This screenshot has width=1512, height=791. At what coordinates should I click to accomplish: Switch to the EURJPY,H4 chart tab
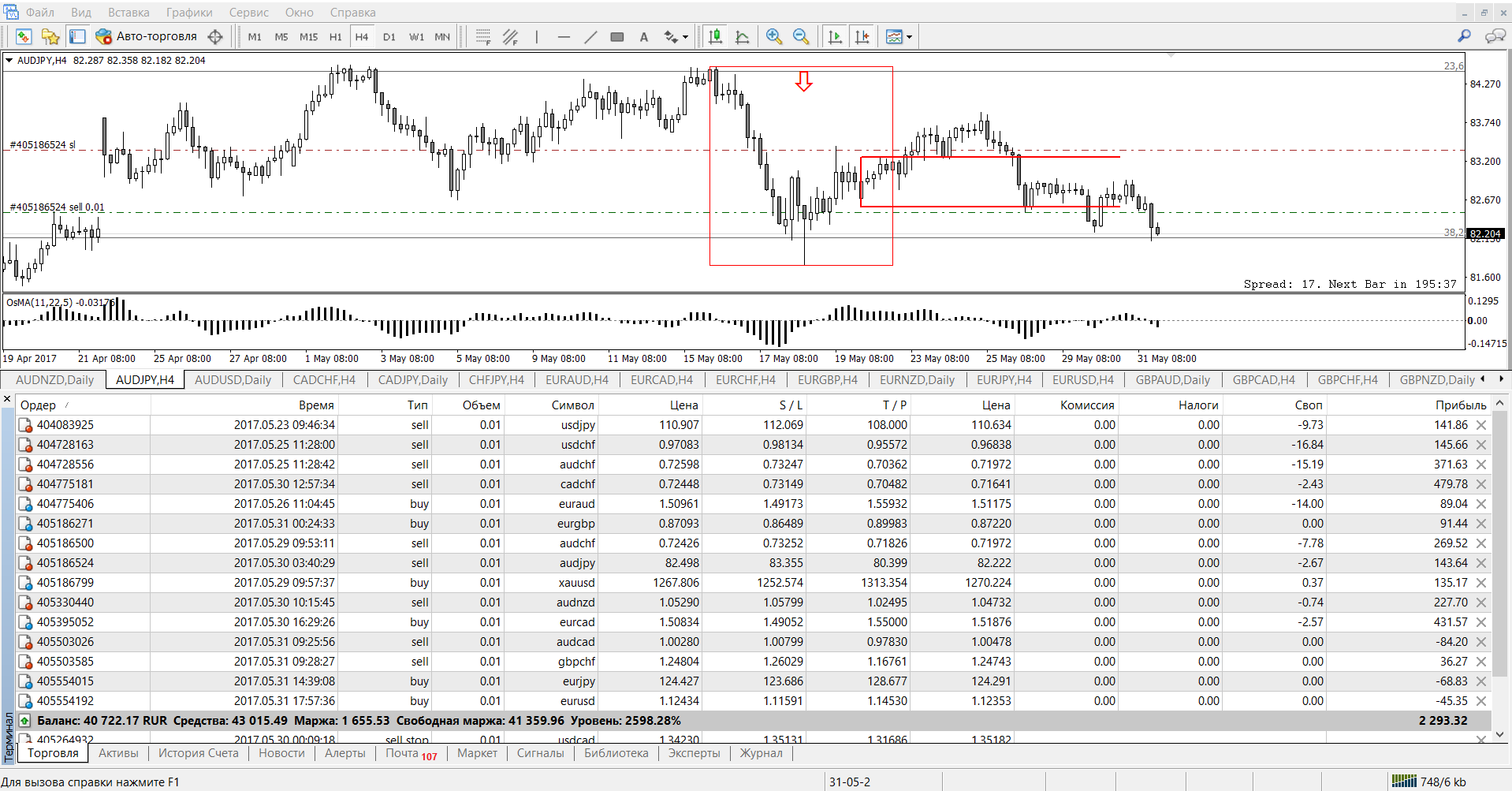[x=1004, y=380]
